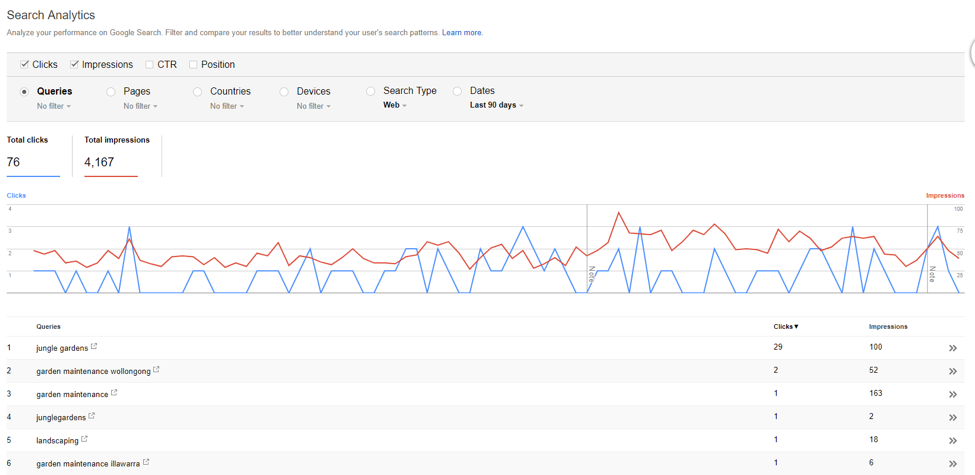Screen dimensions: 975x475
Task: Click the first Note marker on chart
Action: [591, 275]
